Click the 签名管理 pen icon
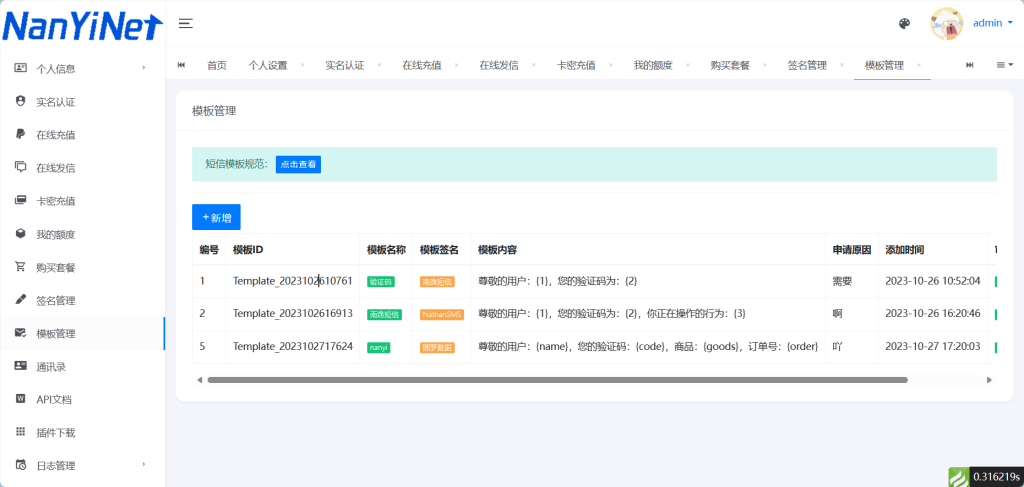The image size is (1024, 487). pyautogui.click(x=20, y=300)
